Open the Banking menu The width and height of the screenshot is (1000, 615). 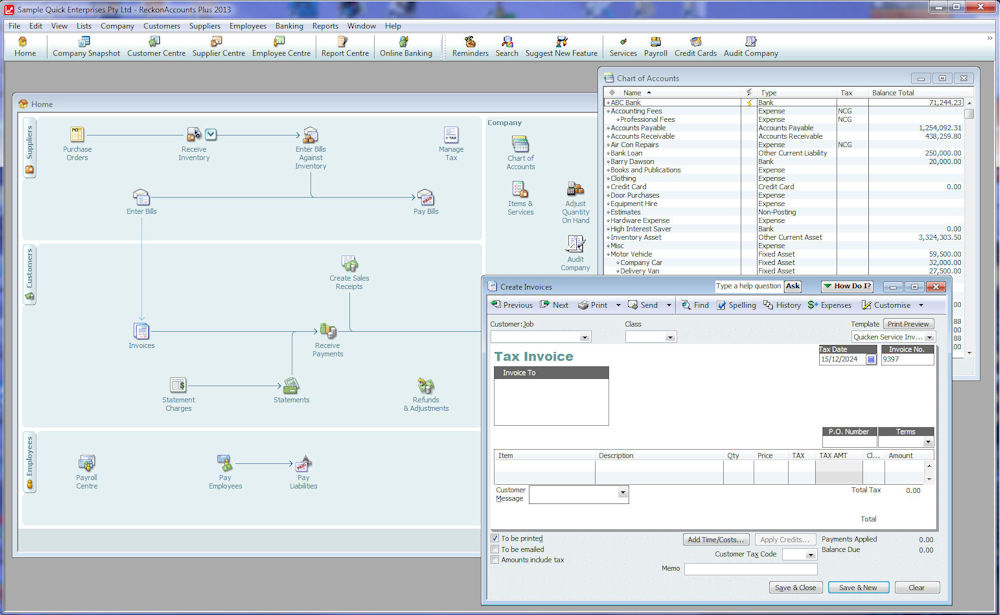(x=289, y=26)
